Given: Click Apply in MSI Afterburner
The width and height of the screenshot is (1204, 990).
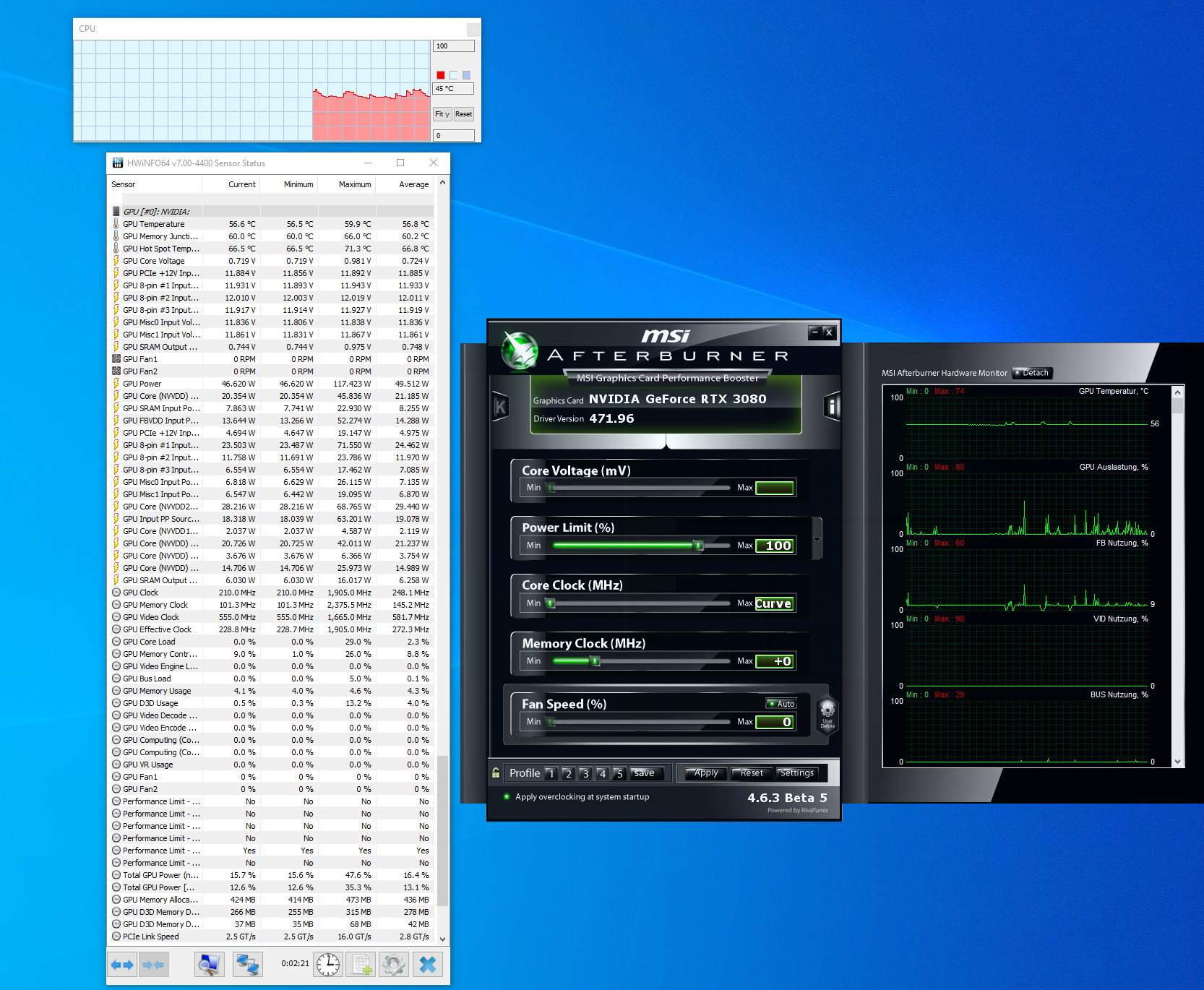Looking at the screenshot, I should click(705, 773).
